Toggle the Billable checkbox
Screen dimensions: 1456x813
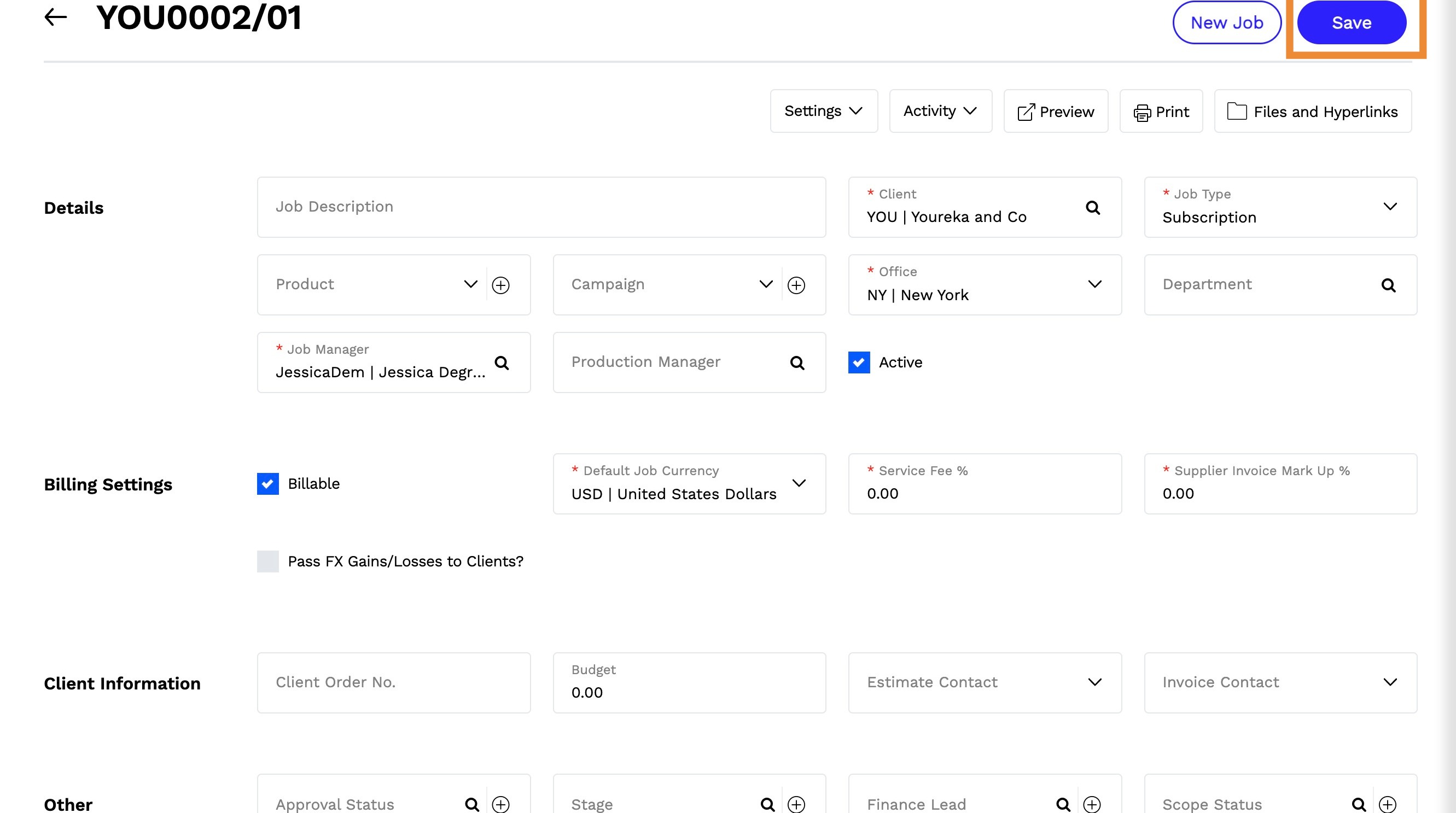coord(267,484)
